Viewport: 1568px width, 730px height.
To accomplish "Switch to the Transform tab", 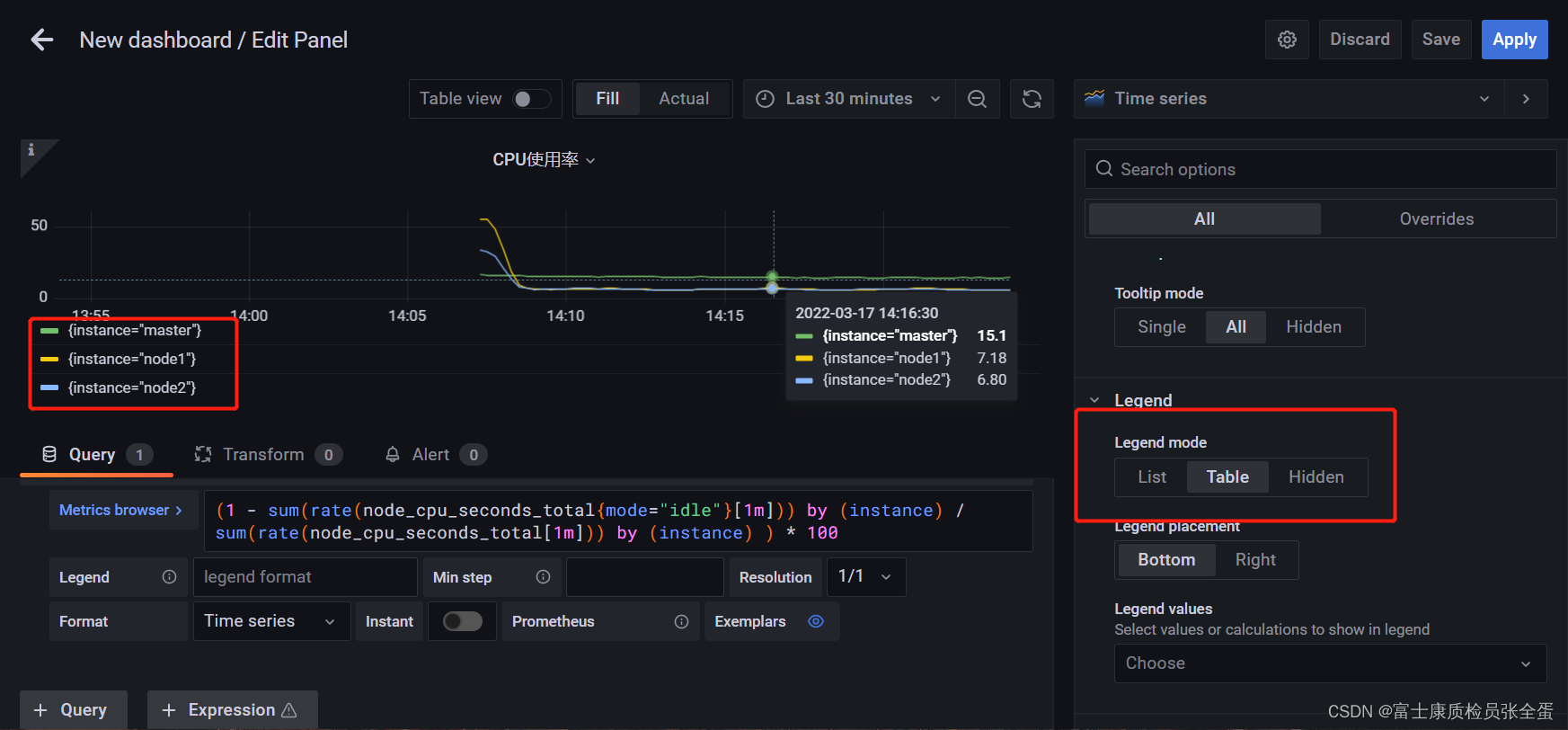I will point(268,455).
